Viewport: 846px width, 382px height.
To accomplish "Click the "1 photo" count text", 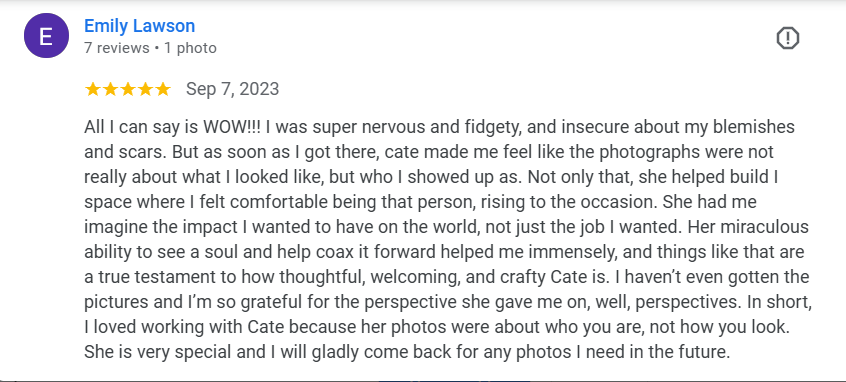I will pyautogui.click(x=190, y=48).
